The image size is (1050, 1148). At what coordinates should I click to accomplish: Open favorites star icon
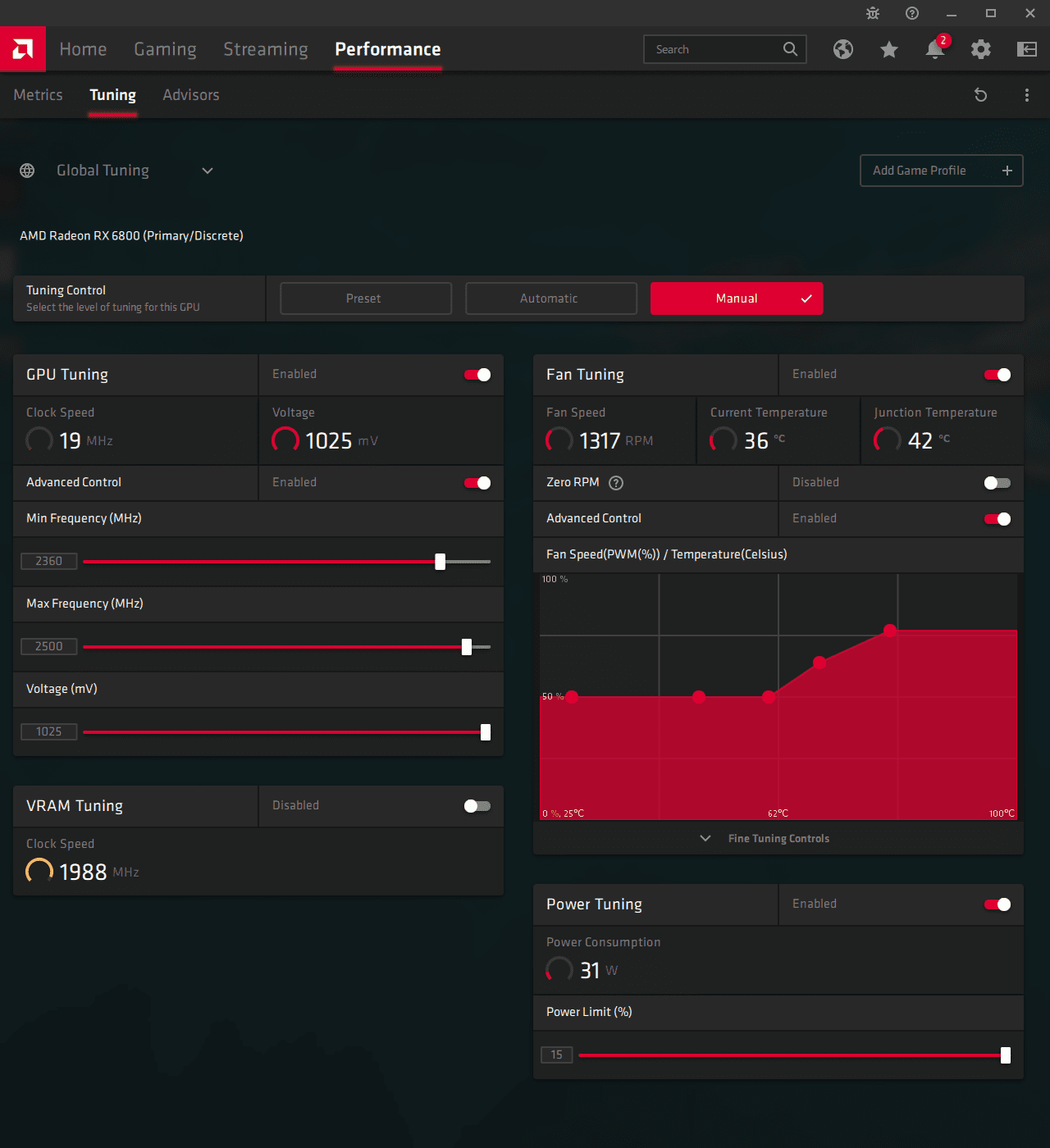tap(889, 49)
